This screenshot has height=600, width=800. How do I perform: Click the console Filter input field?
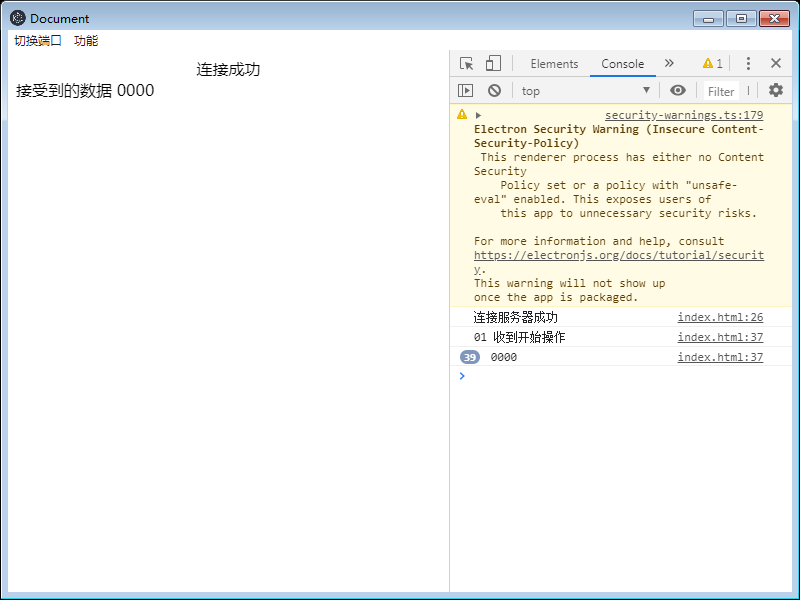[722, 90]
